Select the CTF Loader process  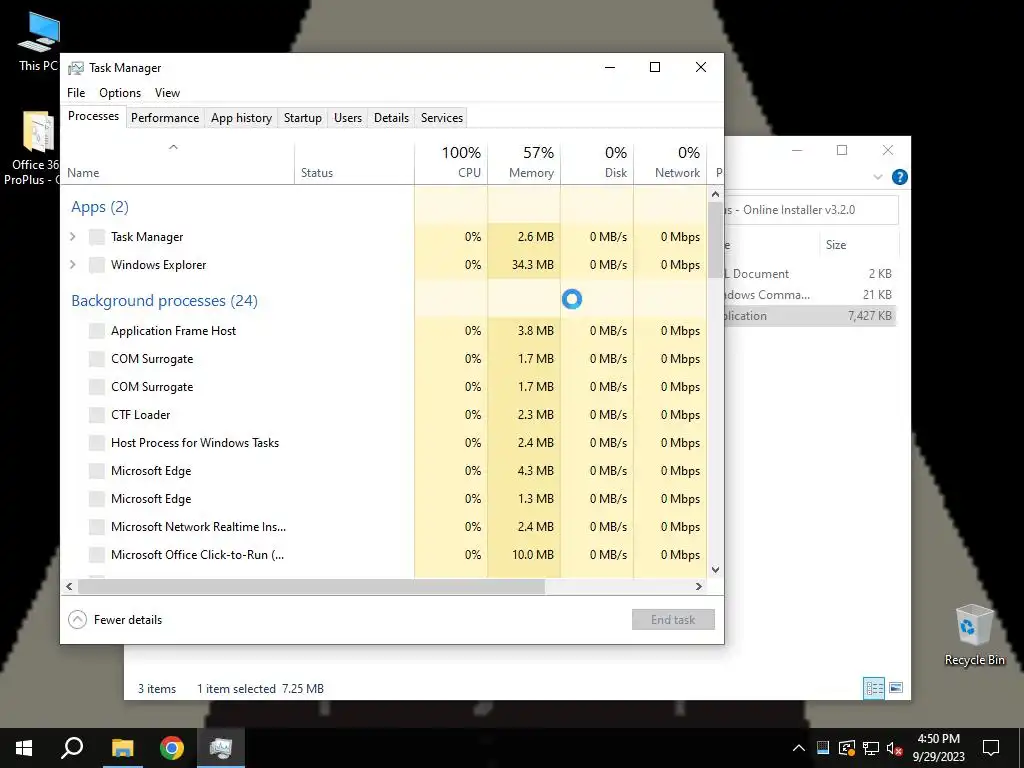point(384,415)
